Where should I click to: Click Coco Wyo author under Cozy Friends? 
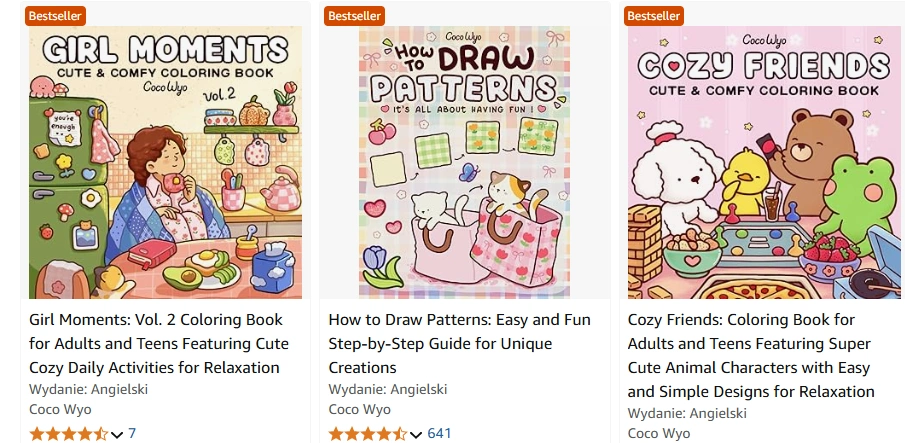tap(658, 433)
